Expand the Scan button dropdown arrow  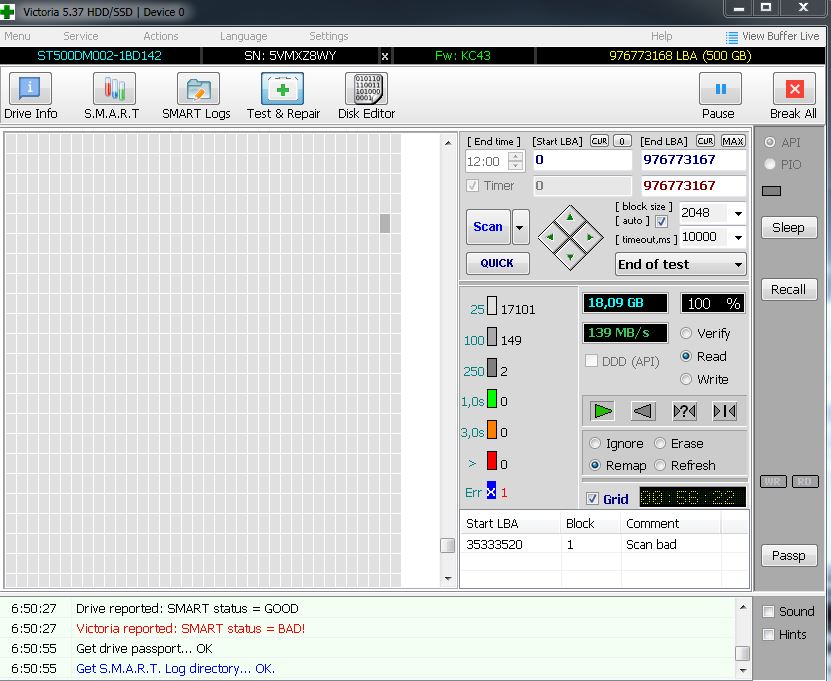pyautogui.click(x=520, y=227)
